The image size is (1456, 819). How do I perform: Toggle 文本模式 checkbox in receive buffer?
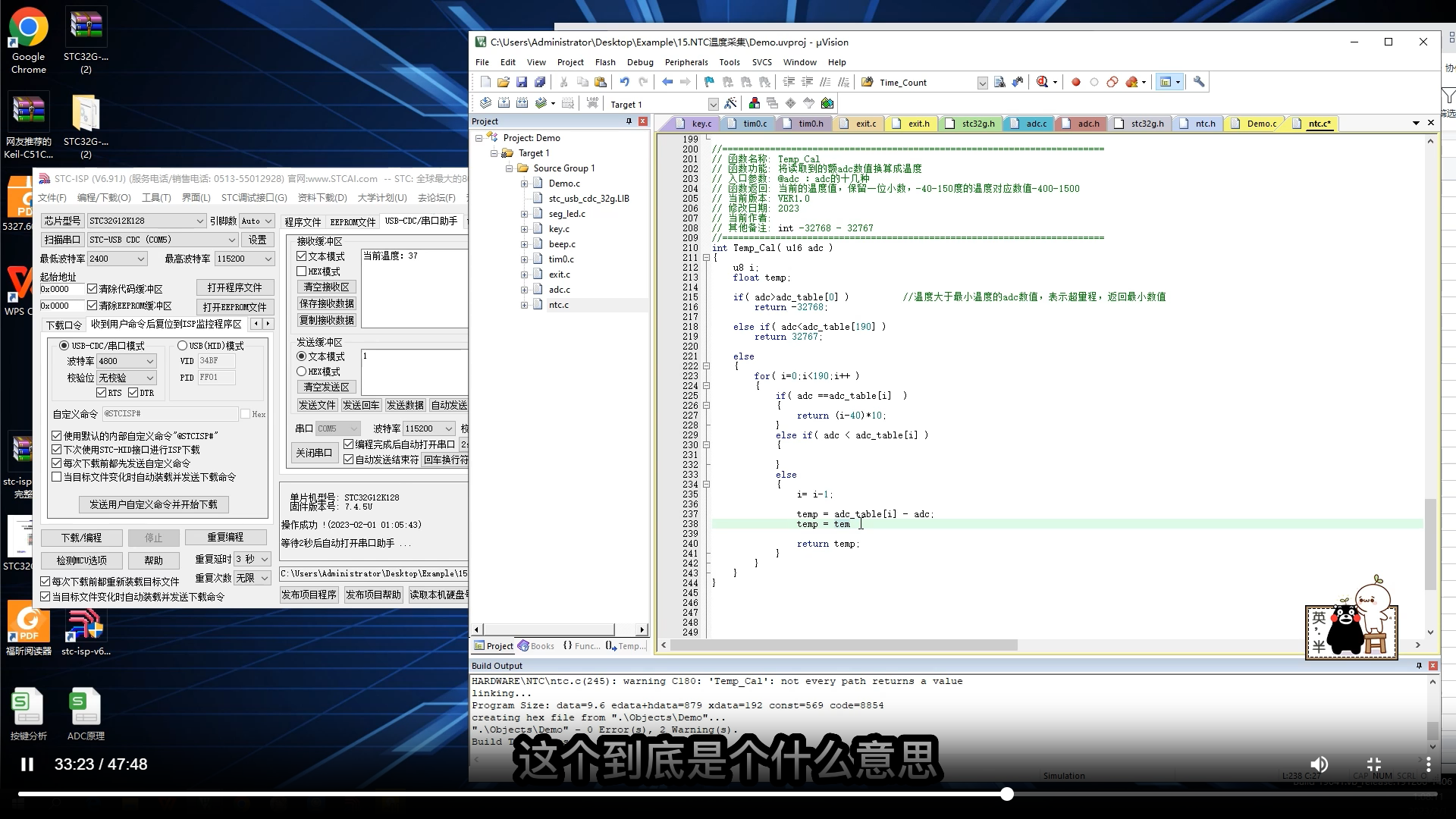[302, 256]
